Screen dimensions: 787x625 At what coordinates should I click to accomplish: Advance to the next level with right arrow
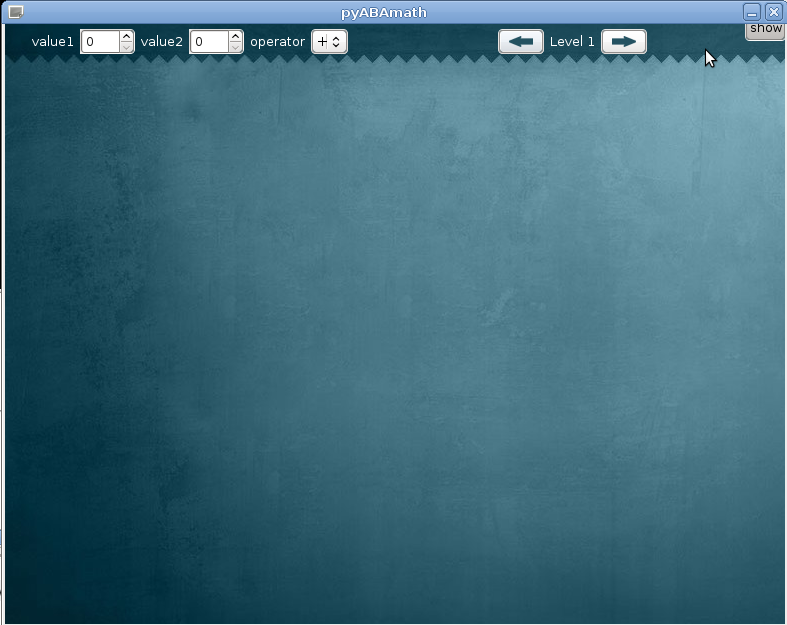click(623, 42)
